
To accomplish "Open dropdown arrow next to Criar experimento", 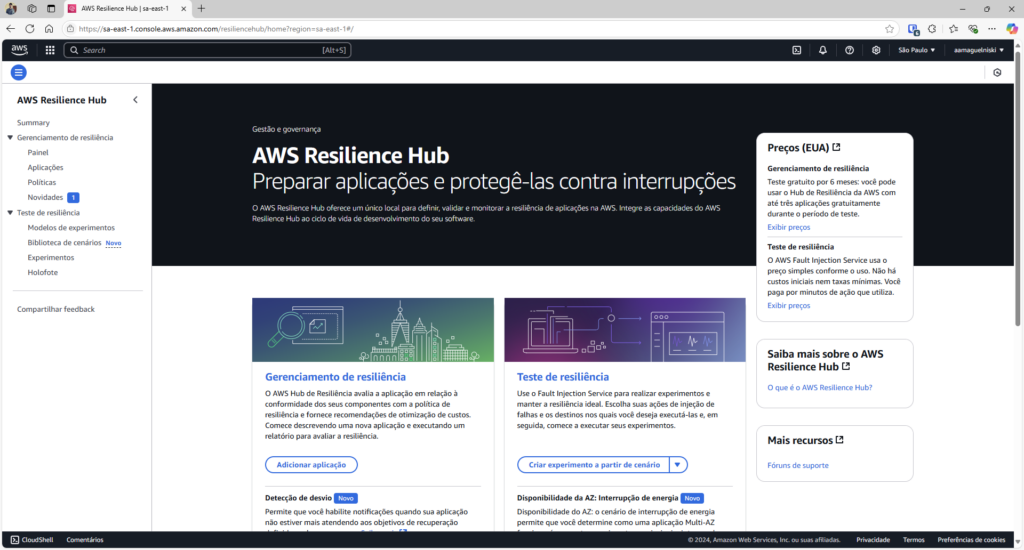I will pyautogui.click(x=678, y=464).
